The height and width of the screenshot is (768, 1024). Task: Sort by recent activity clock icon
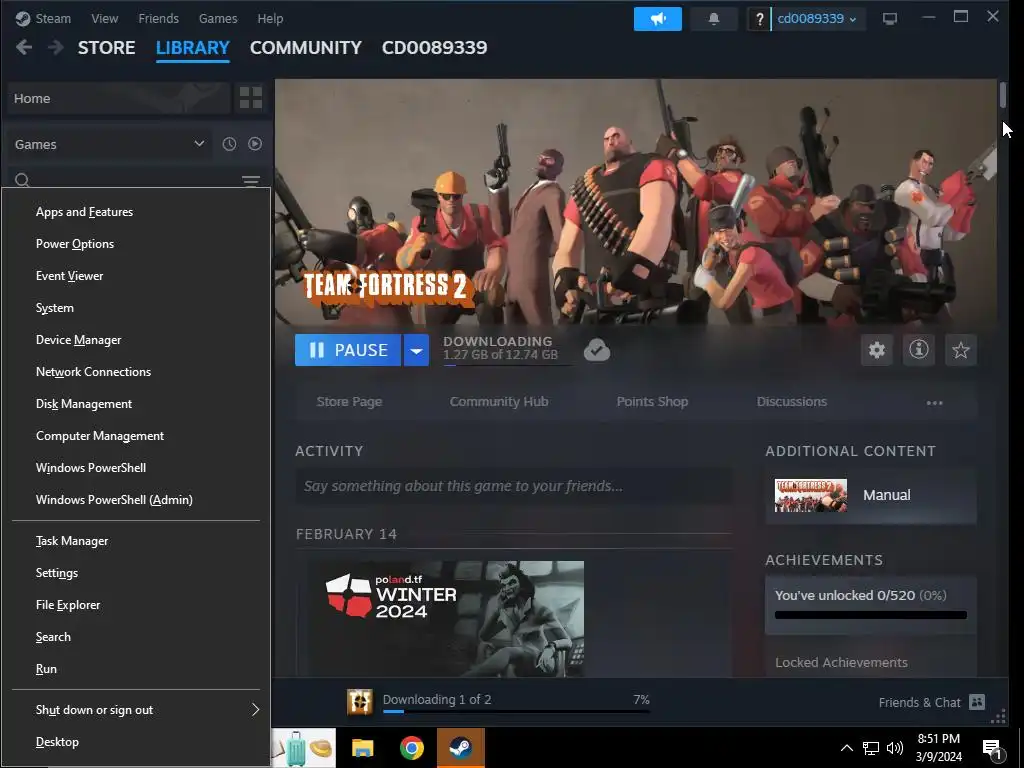point(229,144)
